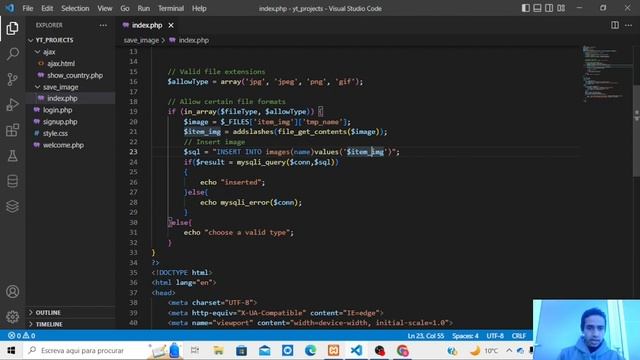Open the Terminal menu

(171, 8)
